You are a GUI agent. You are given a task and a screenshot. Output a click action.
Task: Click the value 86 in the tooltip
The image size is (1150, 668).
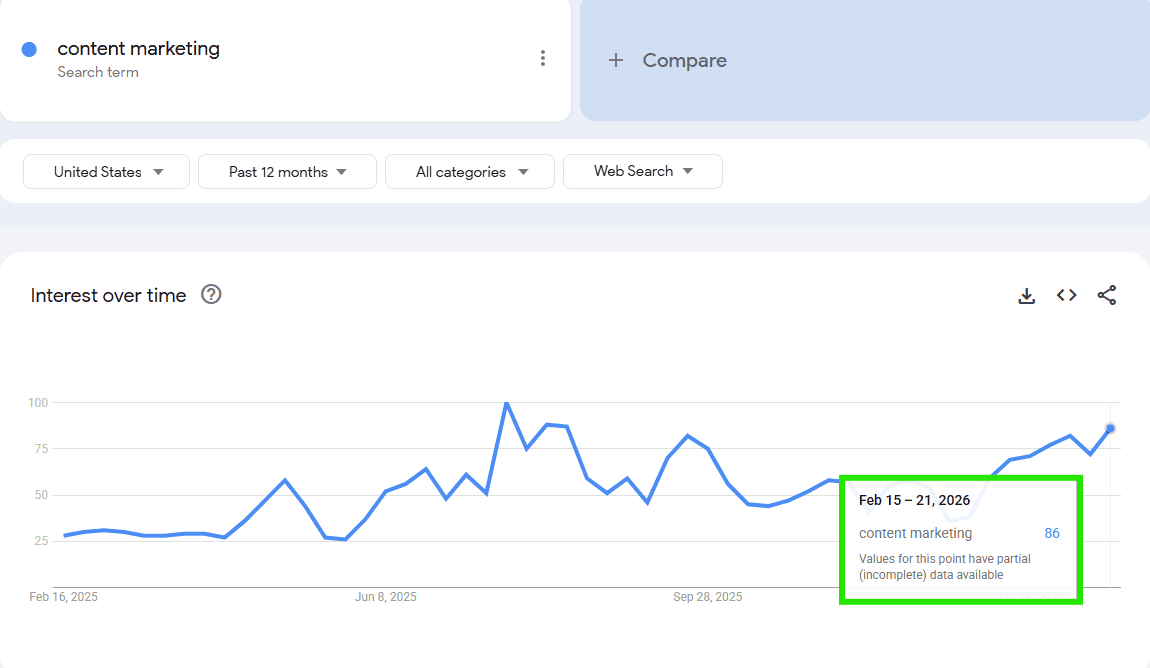[1051, 533]
